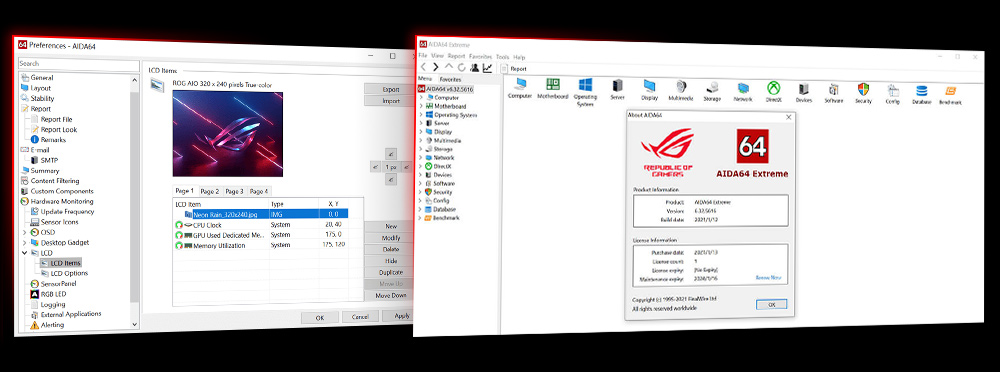Click the Renew Now link
Image resolution: width=1000 pixels, height=372 pixels.
(x=768, y=278)
